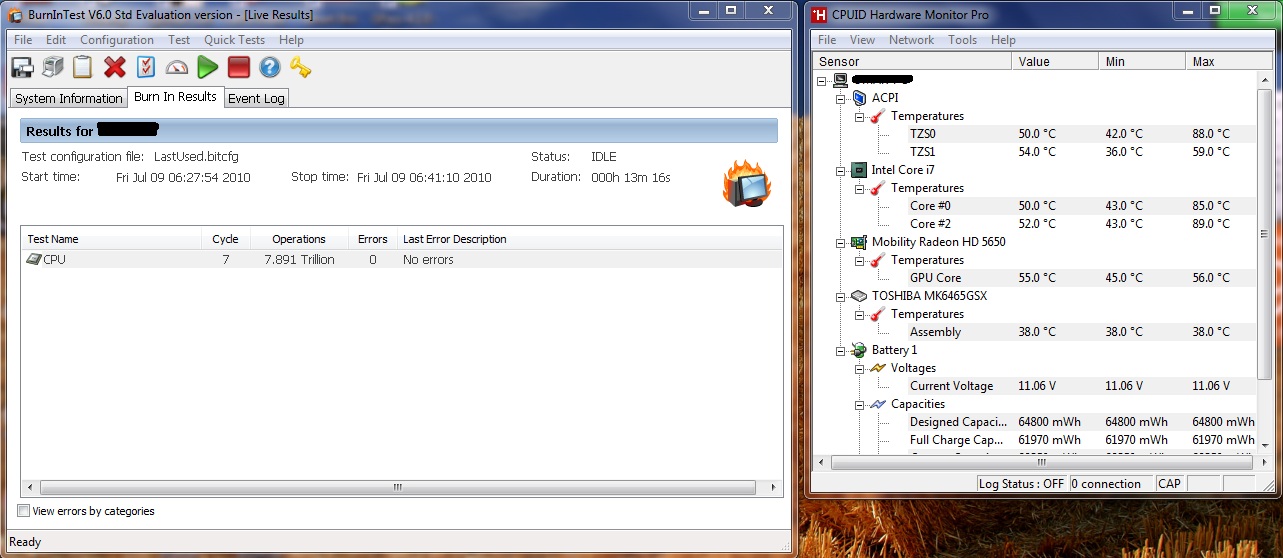Screen dimensions: 1283x558
Task: Collapse Temperatures under ACPI
Action: (x=859, y=116)
